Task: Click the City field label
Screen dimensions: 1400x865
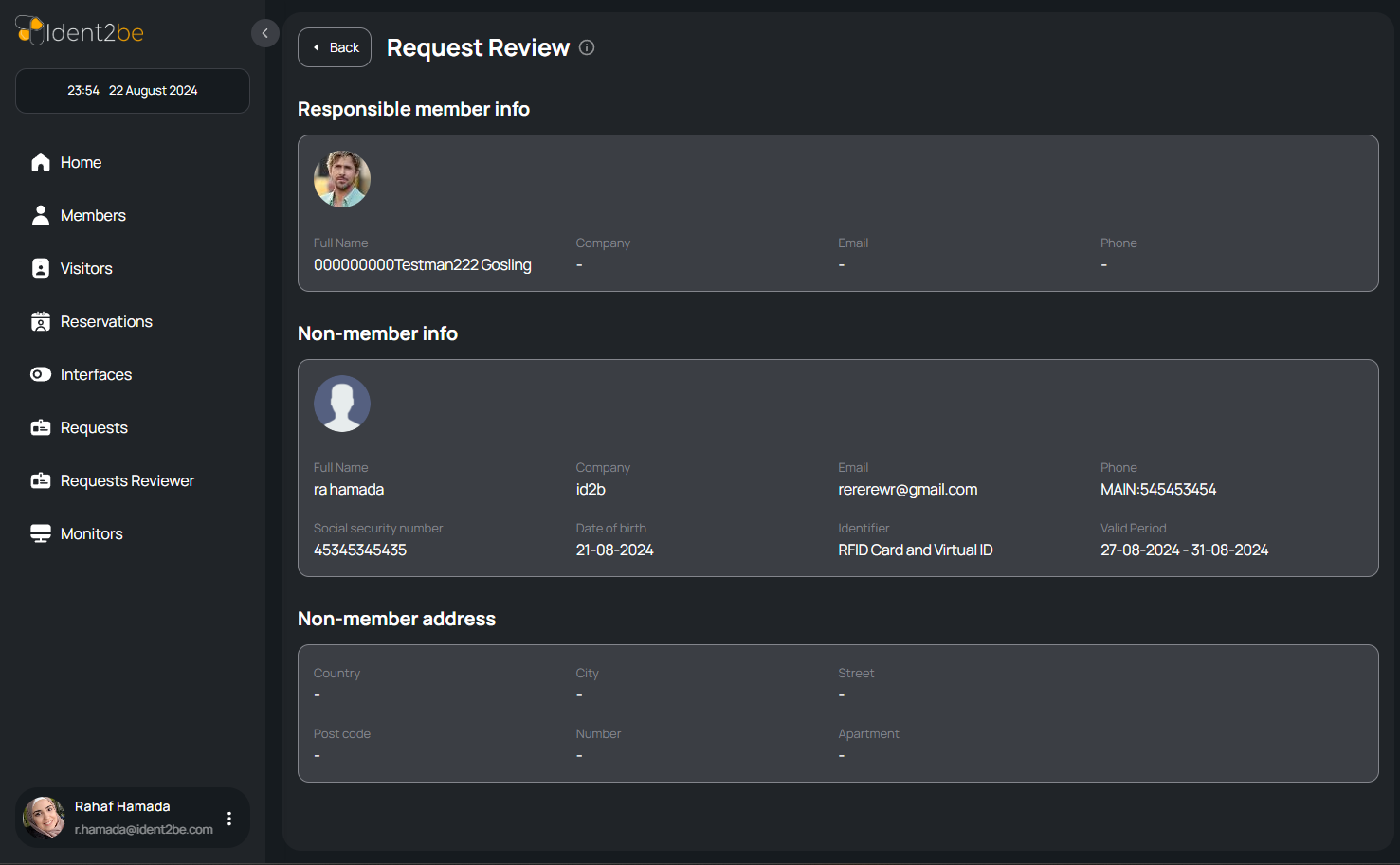Action: coord(588,673)
